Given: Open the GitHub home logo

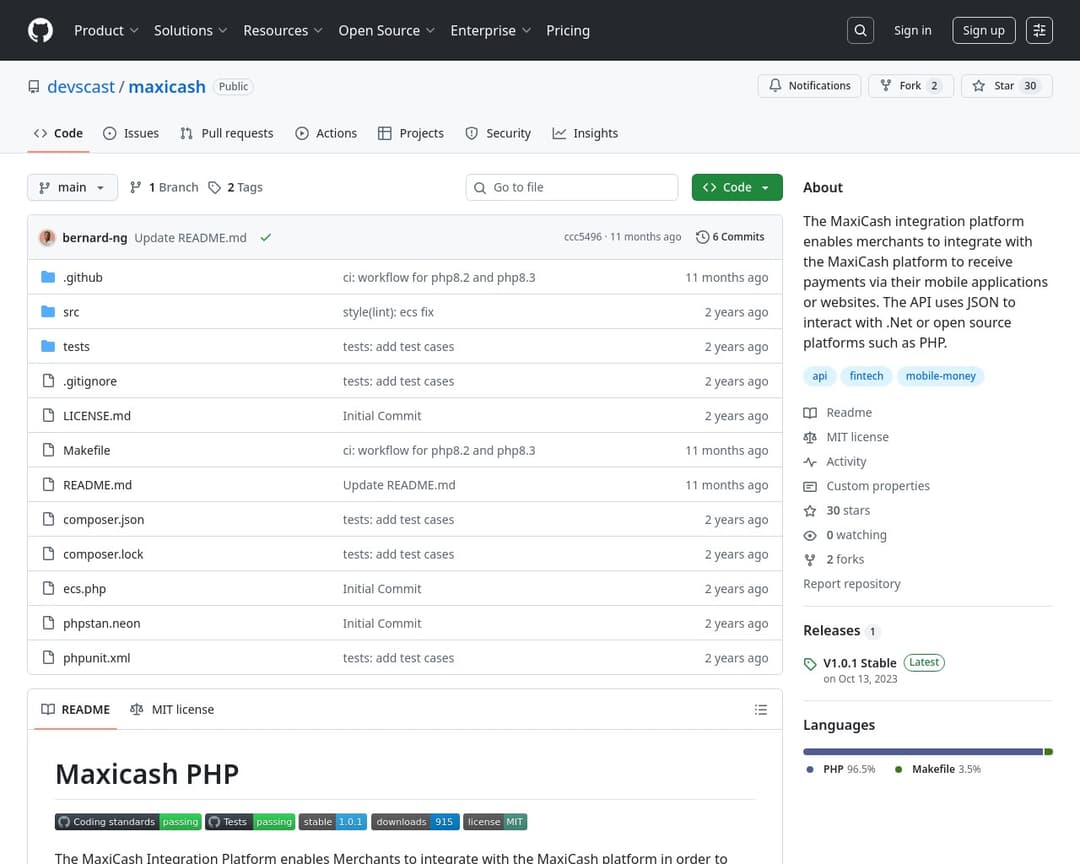Looking at the screenshot, I should click(40, 30).
